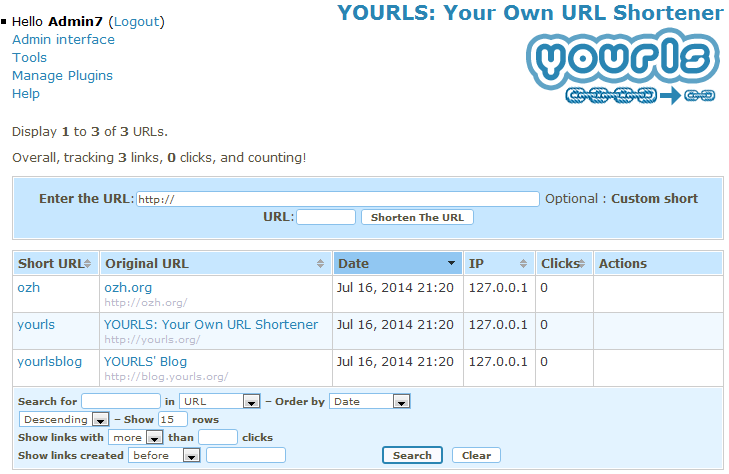729x474 pixels.
Task: Focus the Search for text field
Action: pyautogui.click(x=121, y=401)
